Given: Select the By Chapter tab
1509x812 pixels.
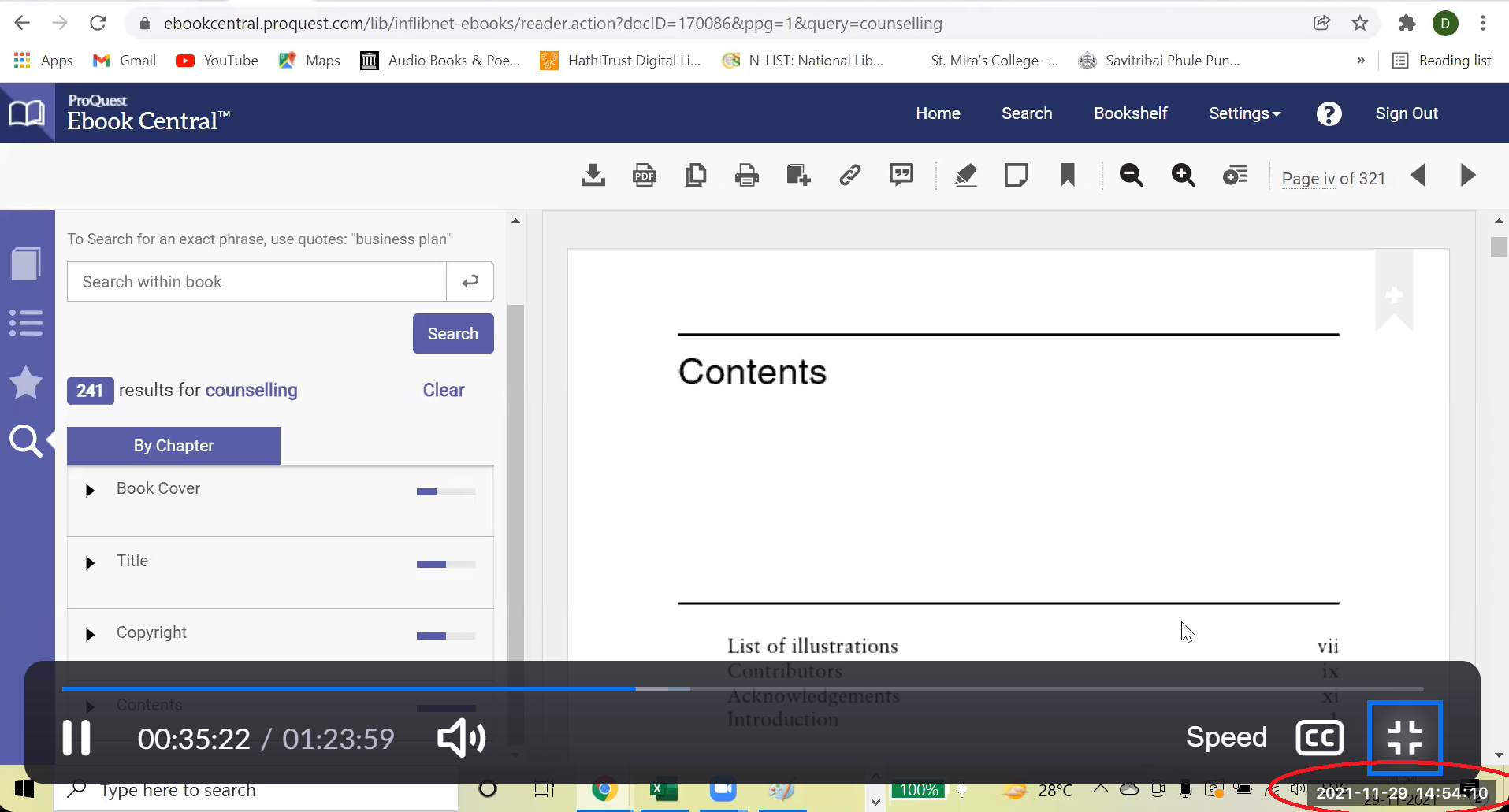Looking at the screenshot, I should tap(173, 446).
